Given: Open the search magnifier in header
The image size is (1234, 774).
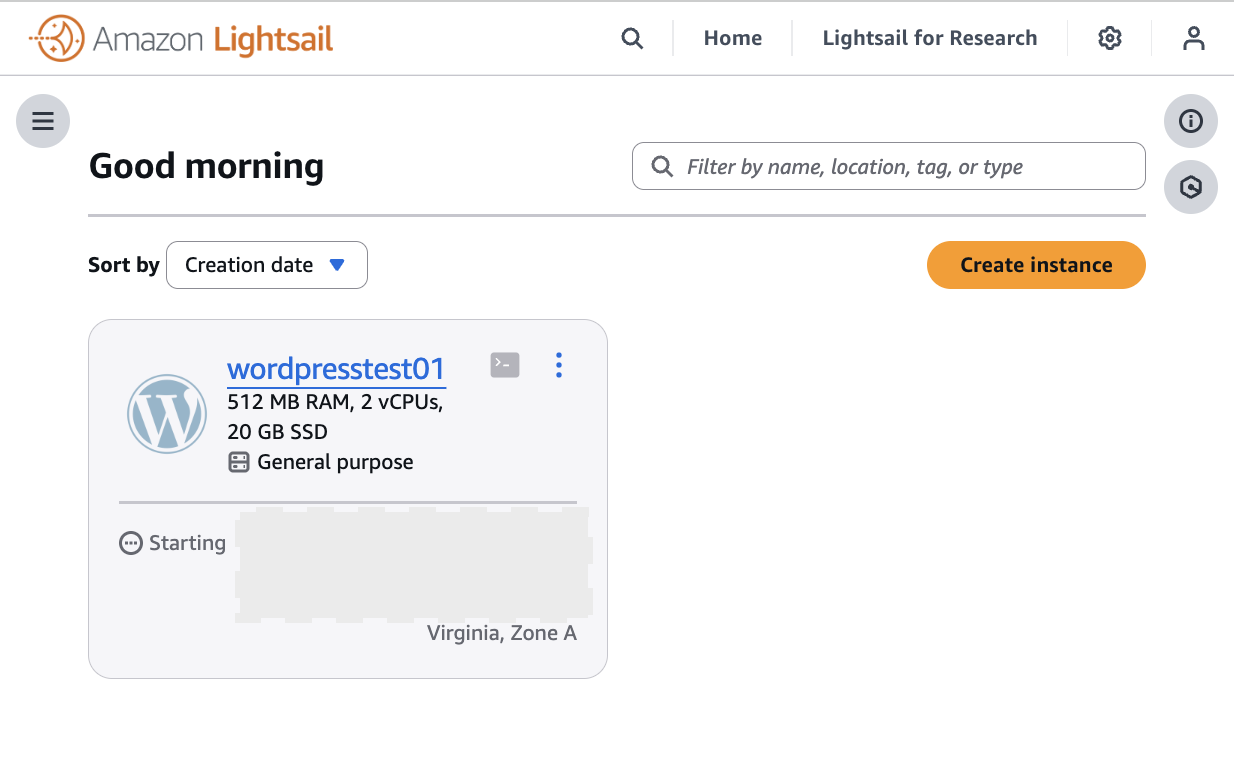Looking at the screenshot, I should pyautogui.click(x=632, y=38).
